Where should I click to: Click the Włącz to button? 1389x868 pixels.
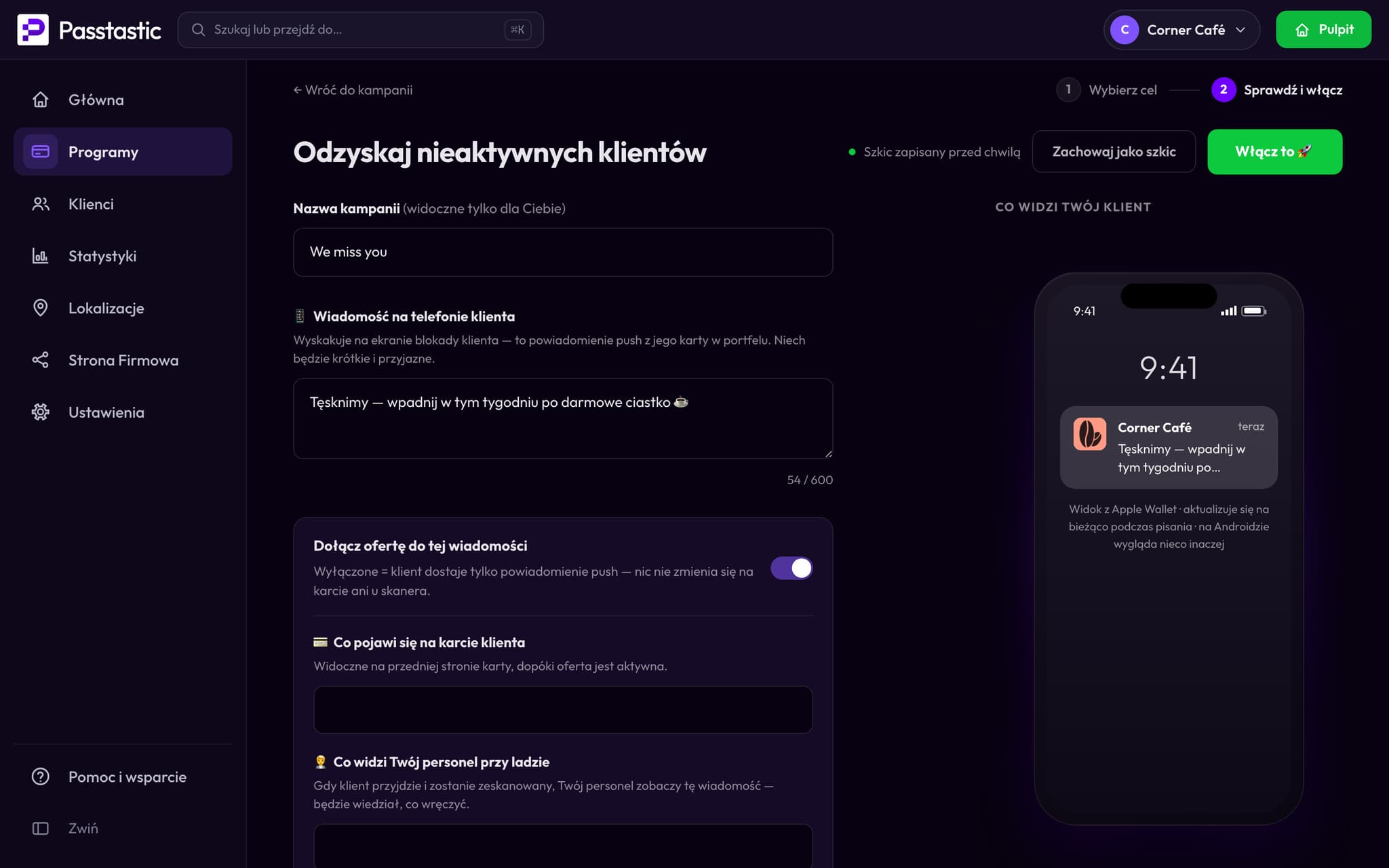coord(1274,152)
